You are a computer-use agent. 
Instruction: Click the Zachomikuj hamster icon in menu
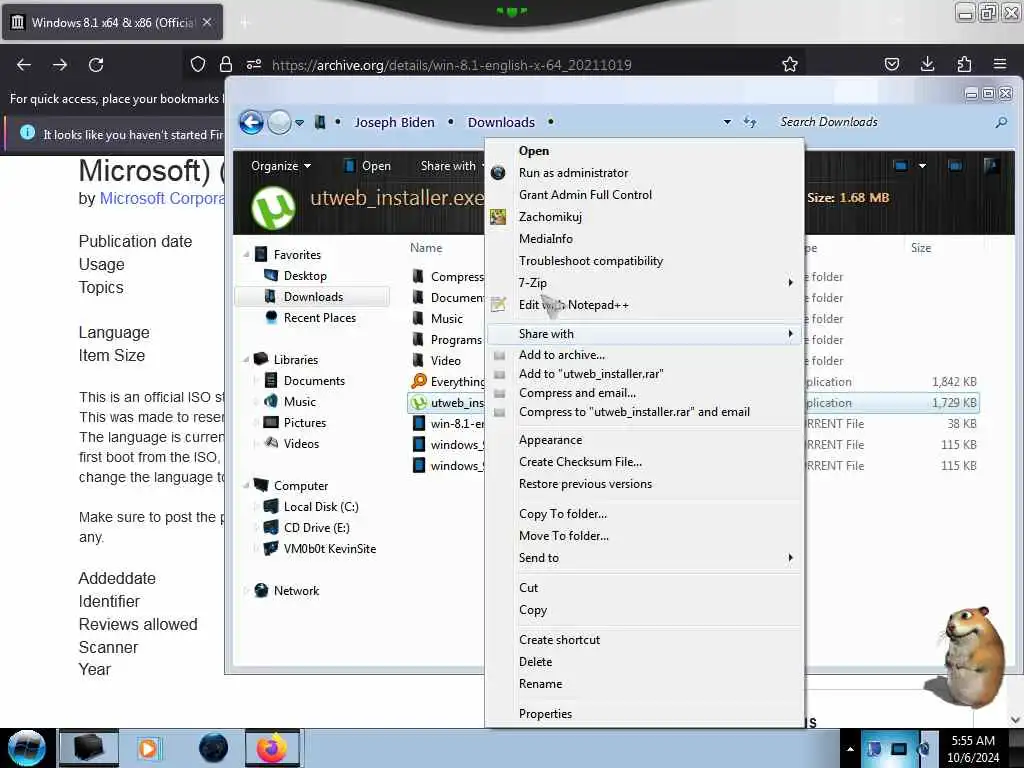pyautogui.click(x=498, y=217)
